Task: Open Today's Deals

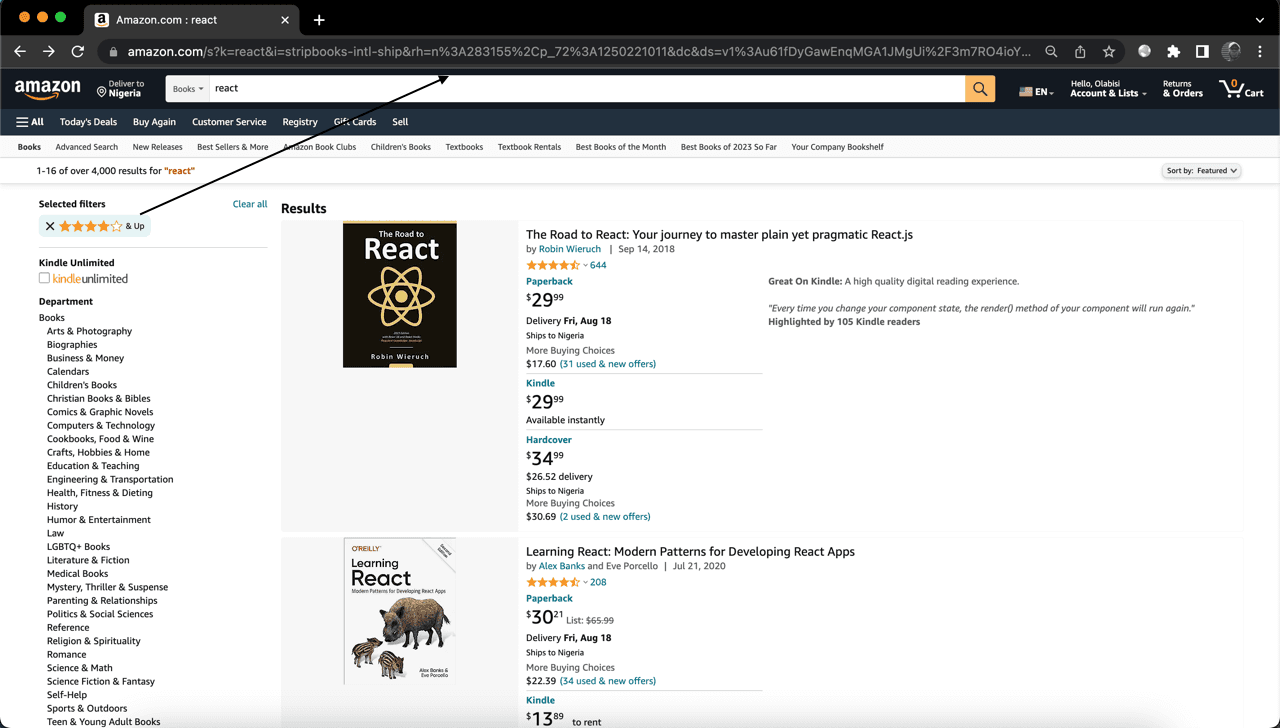Action: 88,122
